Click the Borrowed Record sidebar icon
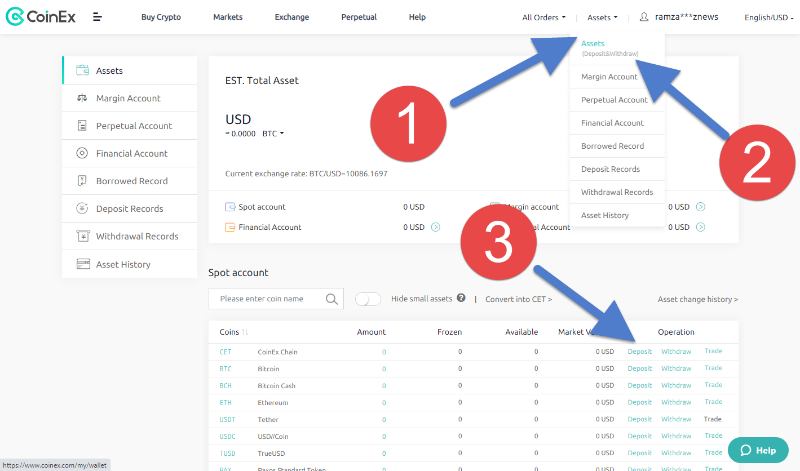The image size is (800, 471). (x=82, y=181)
